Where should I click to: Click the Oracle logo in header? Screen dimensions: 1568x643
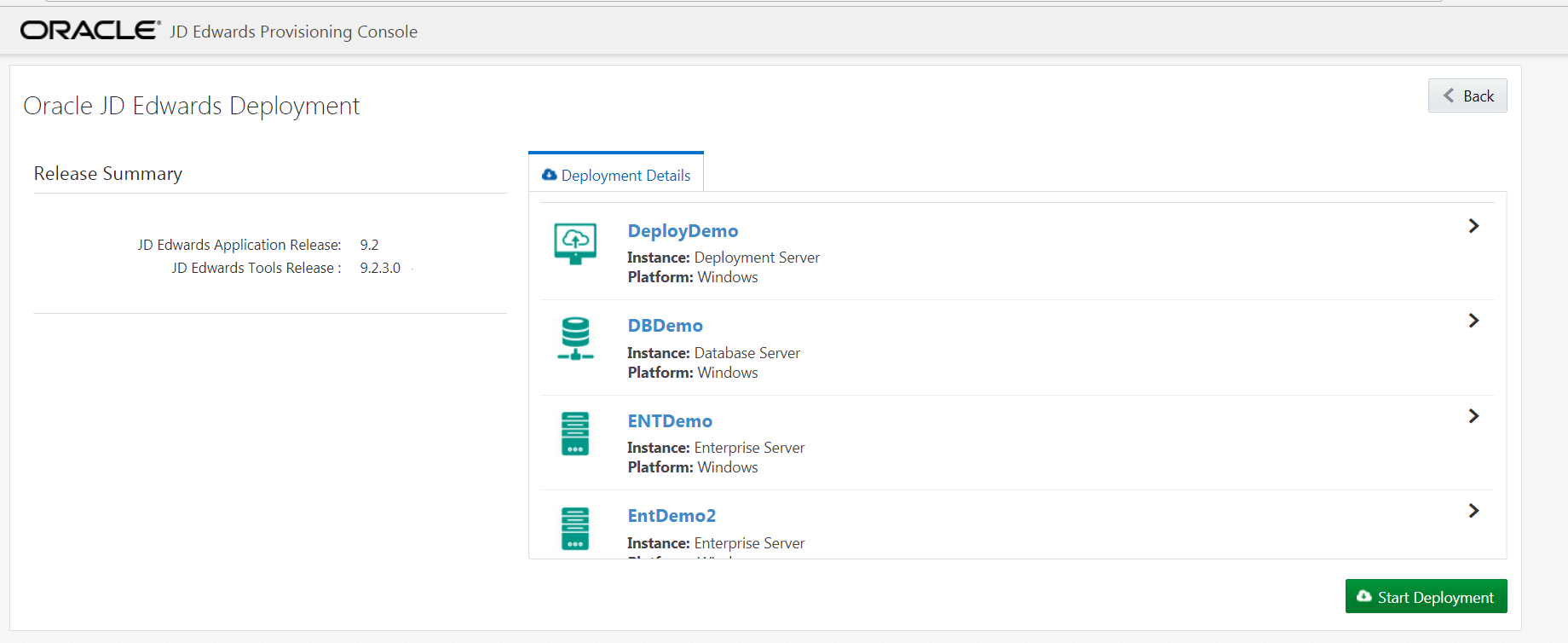pos(90,31)
